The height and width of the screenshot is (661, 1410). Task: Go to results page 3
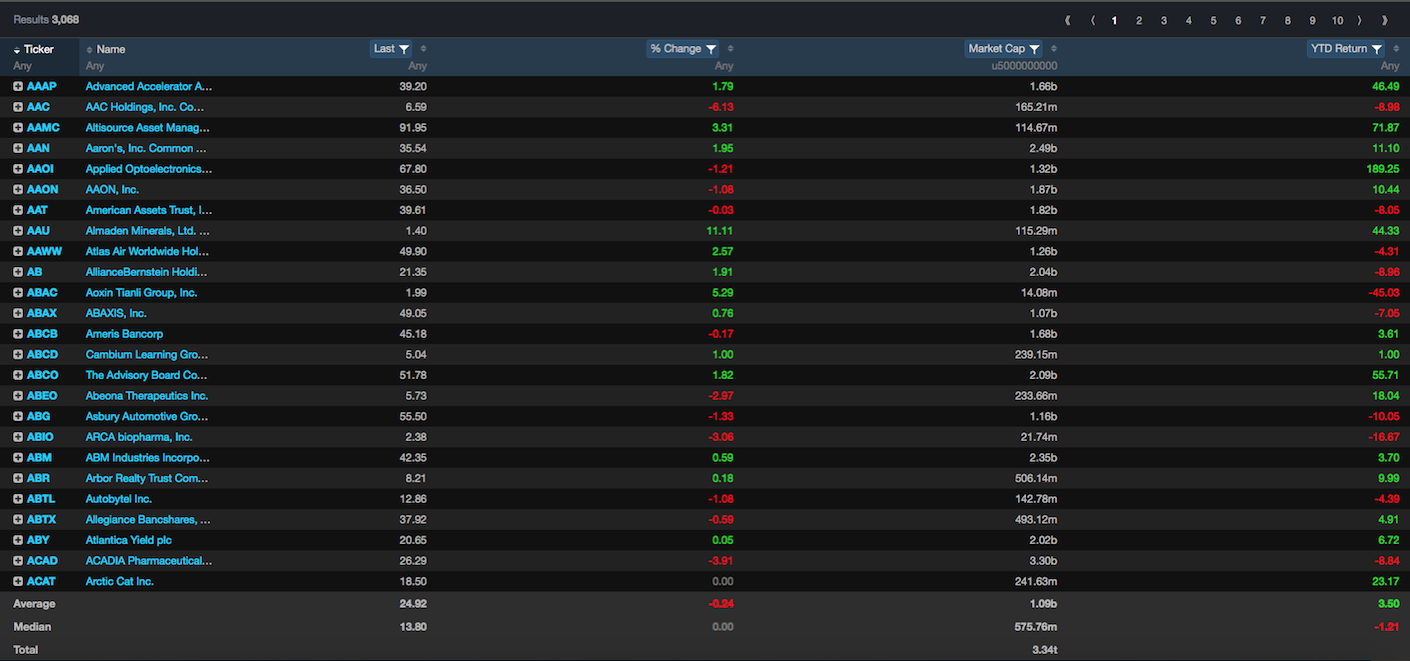(1164, 20)
